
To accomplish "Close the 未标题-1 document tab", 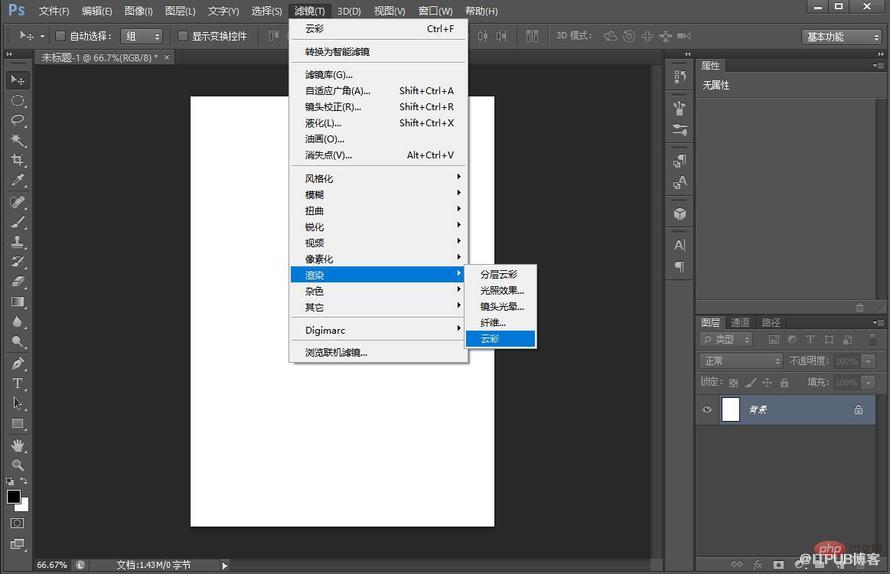I will tap(166, 57).
